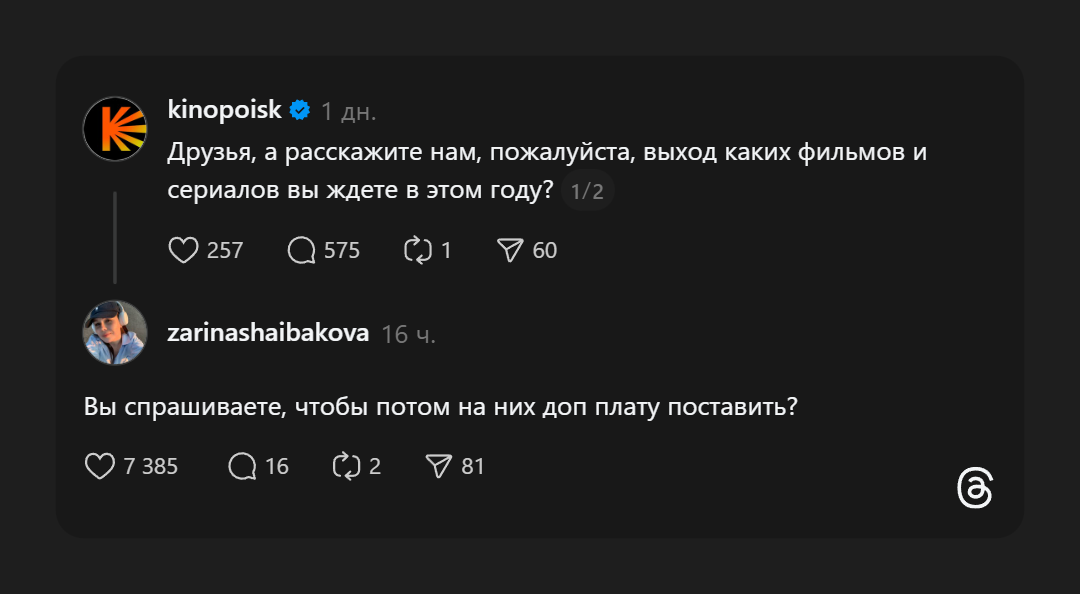Share the kinopoisk post via send icon
1080x594 pixels.
511,249
